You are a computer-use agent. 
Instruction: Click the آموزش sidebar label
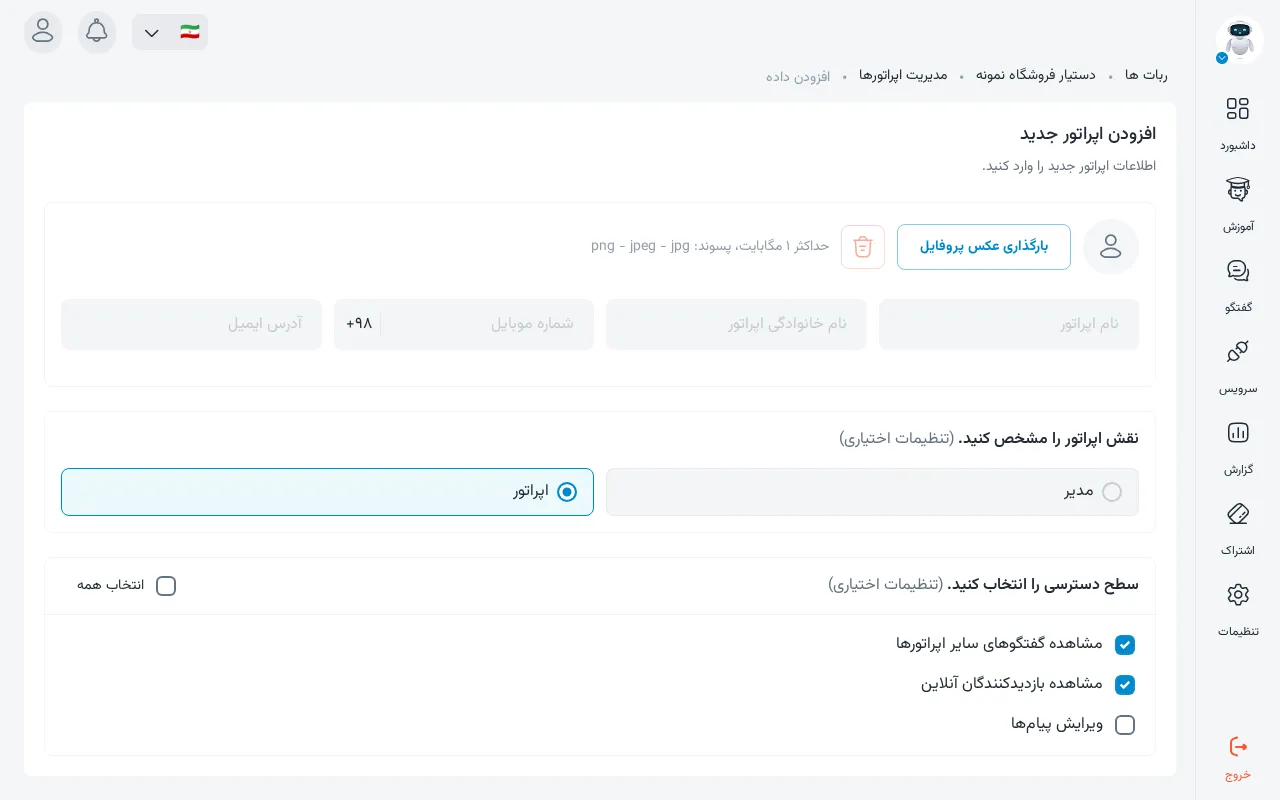coord(1238,226)
